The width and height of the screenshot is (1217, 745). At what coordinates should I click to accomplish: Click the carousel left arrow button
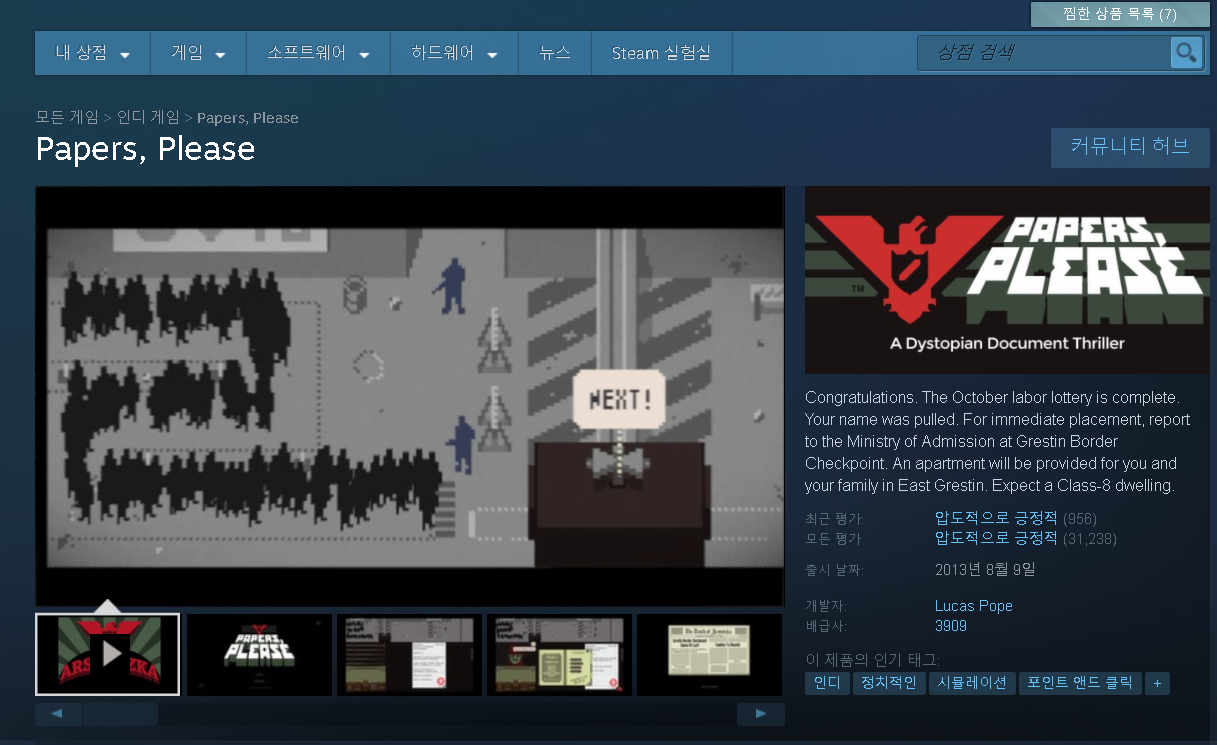click(58, 714)
